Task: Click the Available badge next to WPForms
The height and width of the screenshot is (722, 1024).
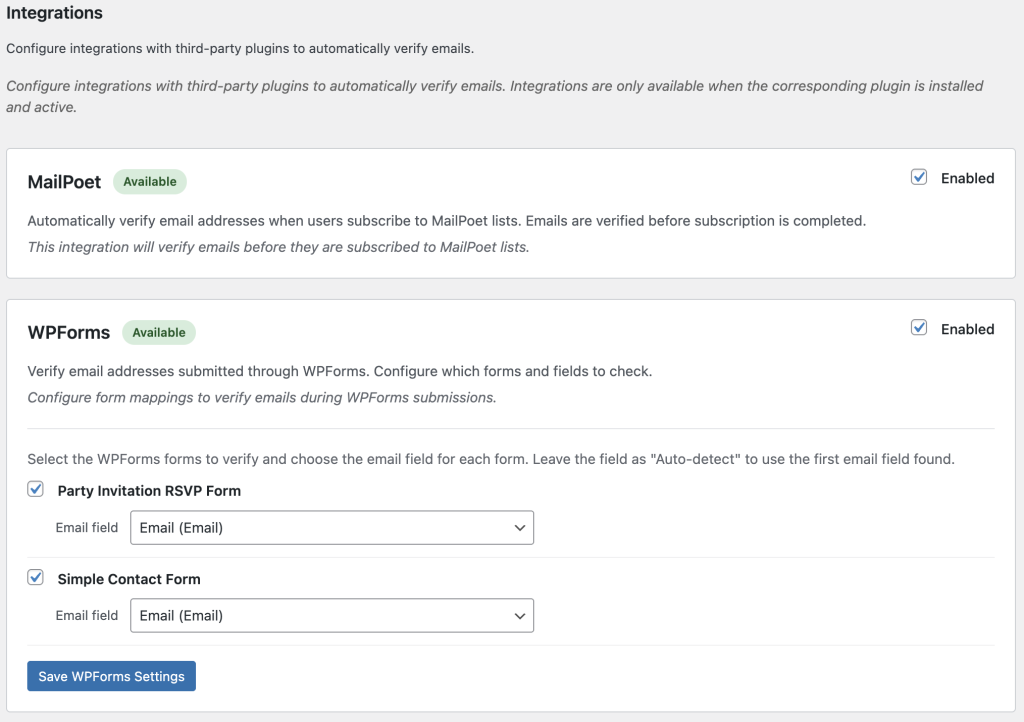Action: tap(159, 333)
